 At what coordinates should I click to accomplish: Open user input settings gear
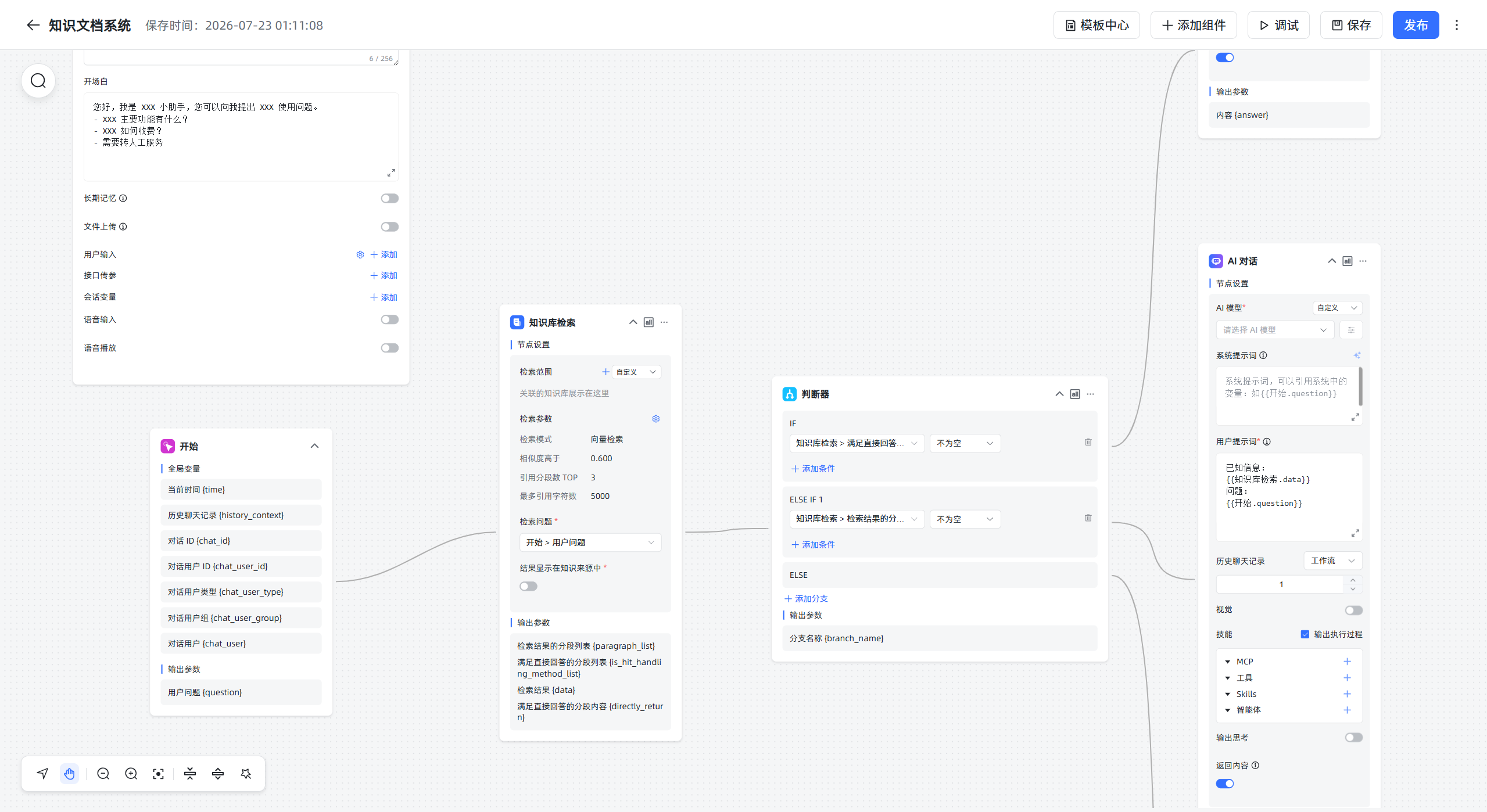click(x=360, y=254)
